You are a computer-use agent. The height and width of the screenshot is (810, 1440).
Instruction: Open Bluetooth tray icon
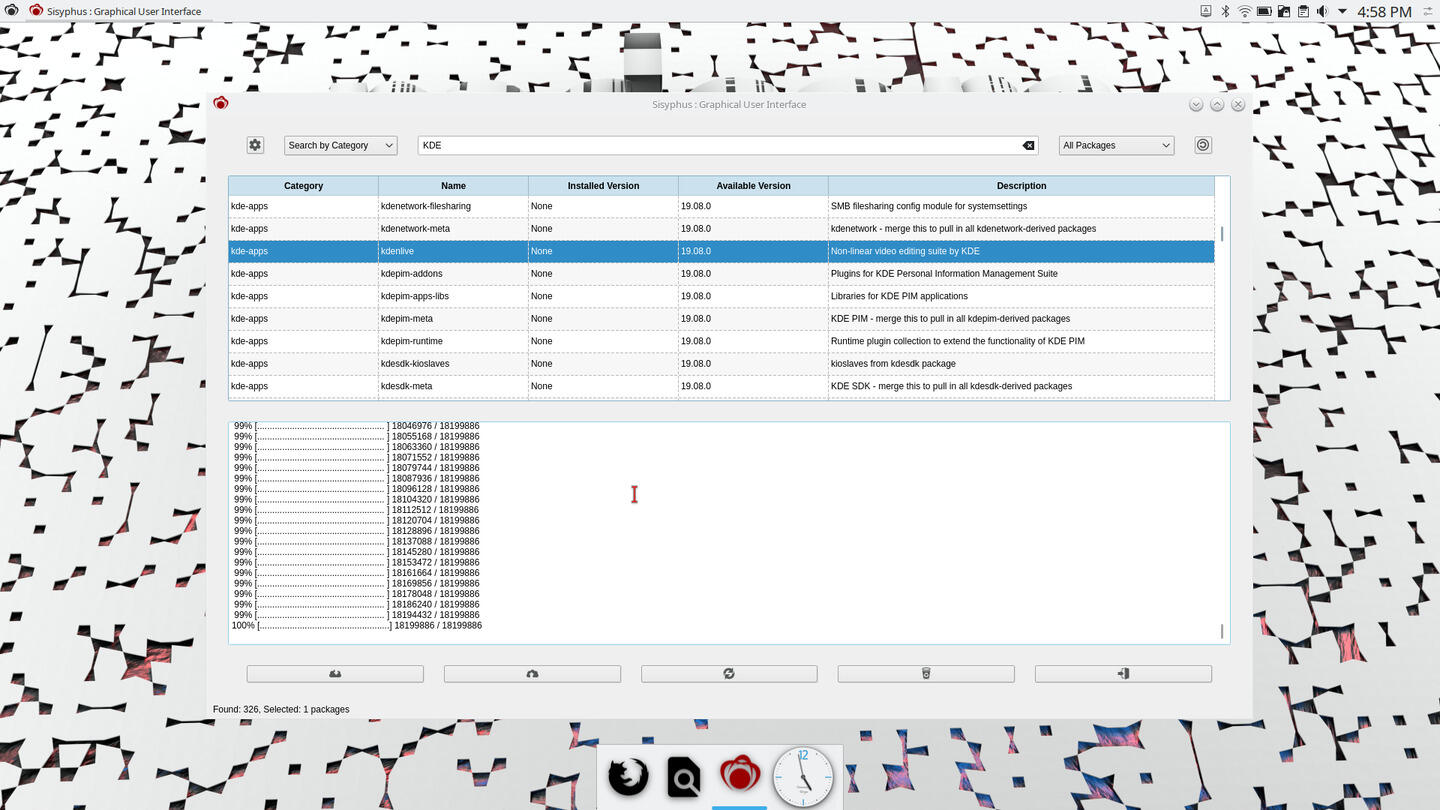click(x=1225, y=11)
